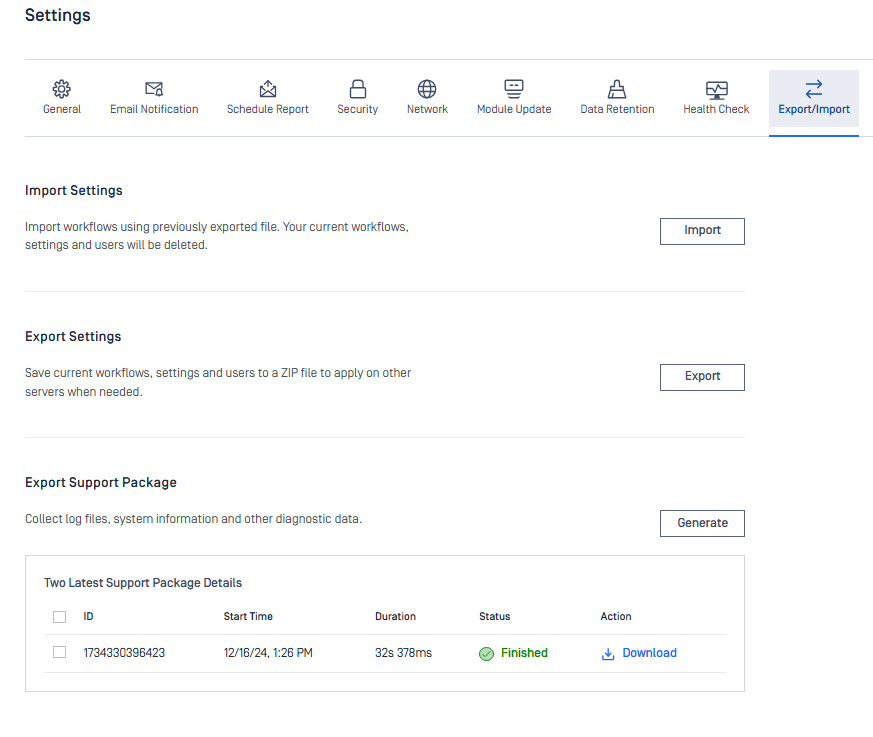
Task: Click the General gear icon
Action: [62, 89]
